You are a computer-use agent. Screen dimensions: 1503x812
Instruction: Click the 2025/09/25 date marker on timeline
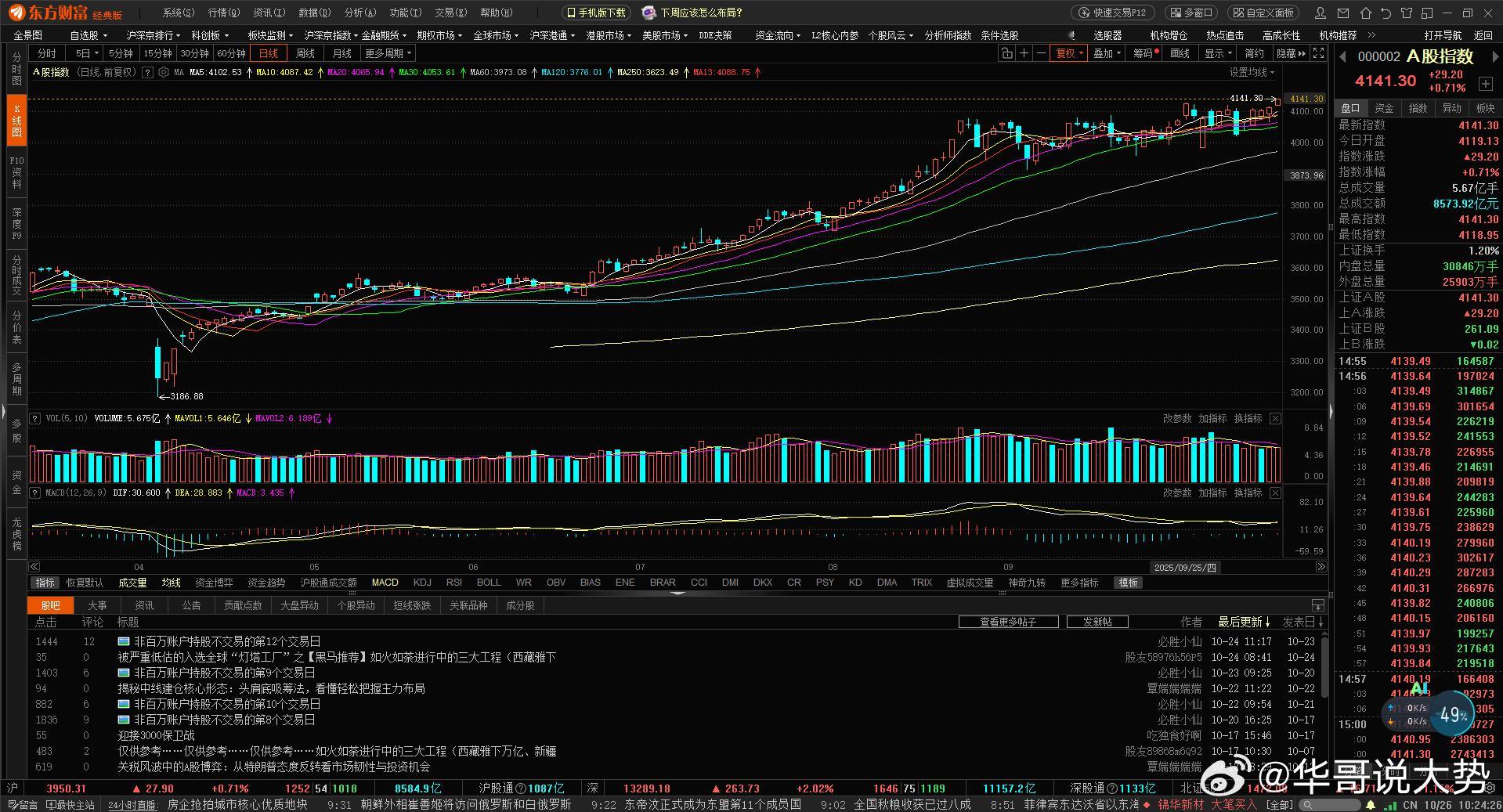pos(1185,567)
